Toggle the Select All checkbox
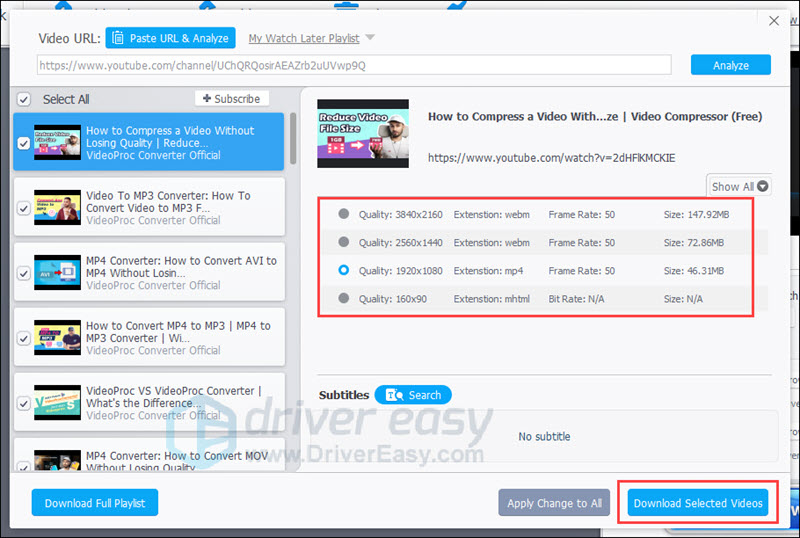The width and height of the screenshot is (800, 538). [24, 99]
